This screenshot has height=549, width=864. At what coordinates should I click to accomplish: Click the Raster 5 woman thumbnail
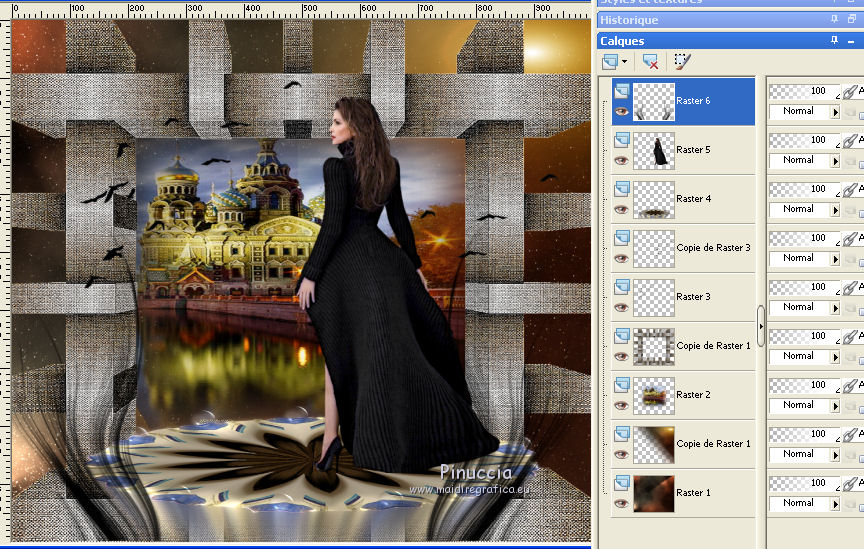(654, 151)
